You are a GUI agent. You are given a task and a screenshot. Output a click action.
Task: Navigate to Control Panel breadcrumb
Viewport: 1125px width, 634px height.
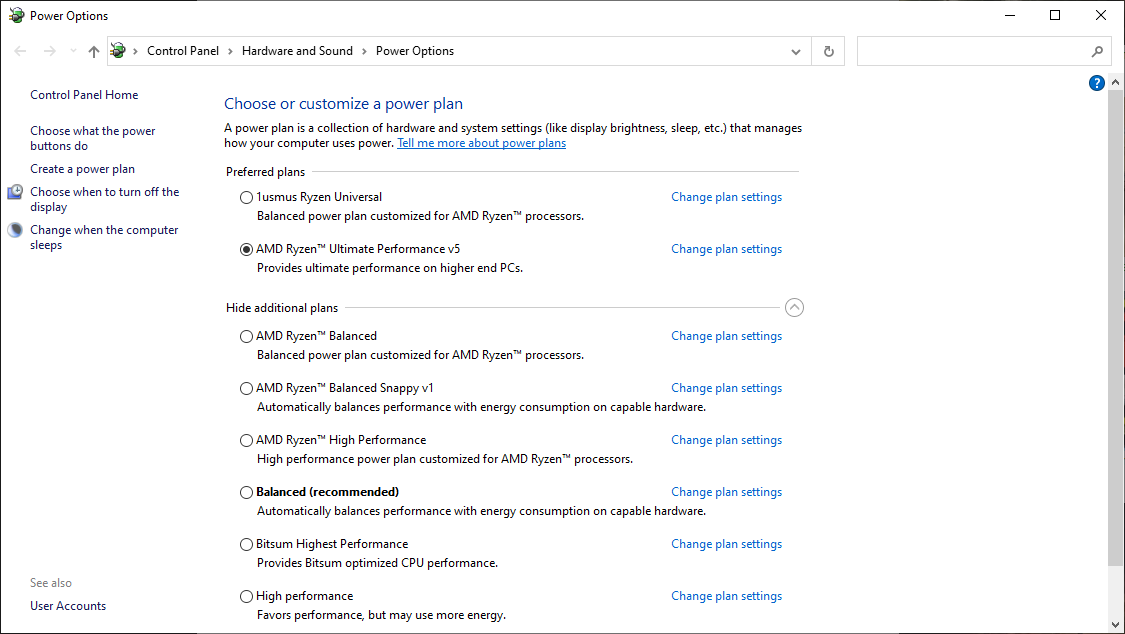point(182,51)
